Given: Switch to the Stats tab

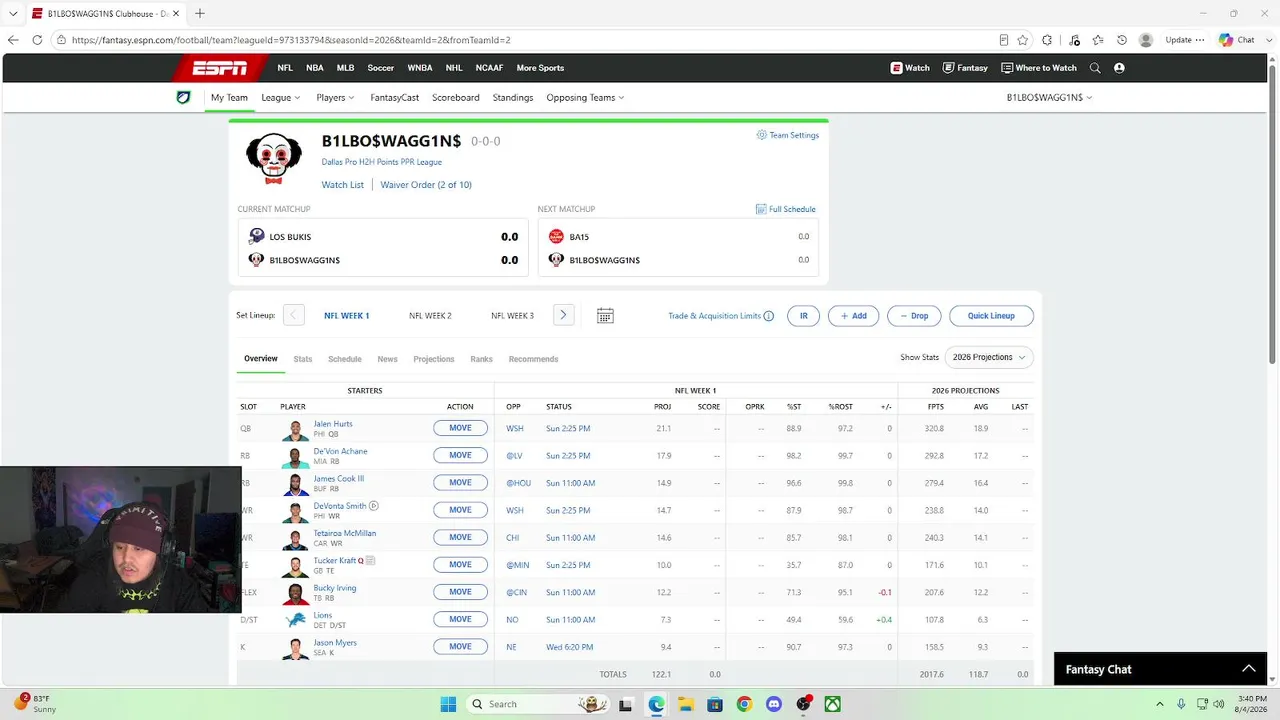Looking at the screenshot, I should coord(303,359).
